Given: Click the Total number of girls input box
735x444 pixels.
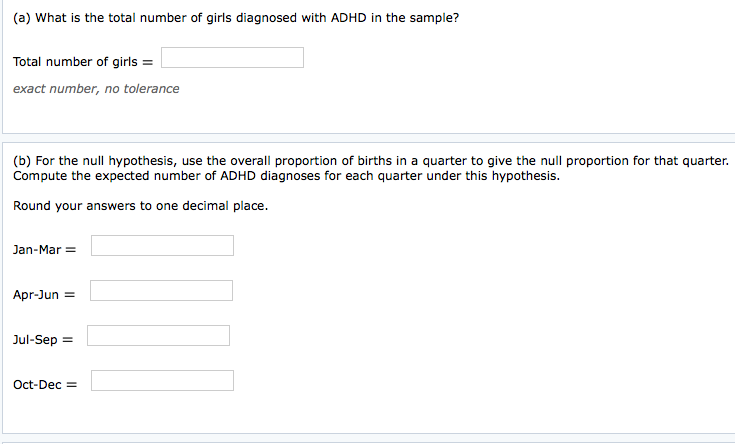Looking at the screenshot, I should [x=232, y=58].
